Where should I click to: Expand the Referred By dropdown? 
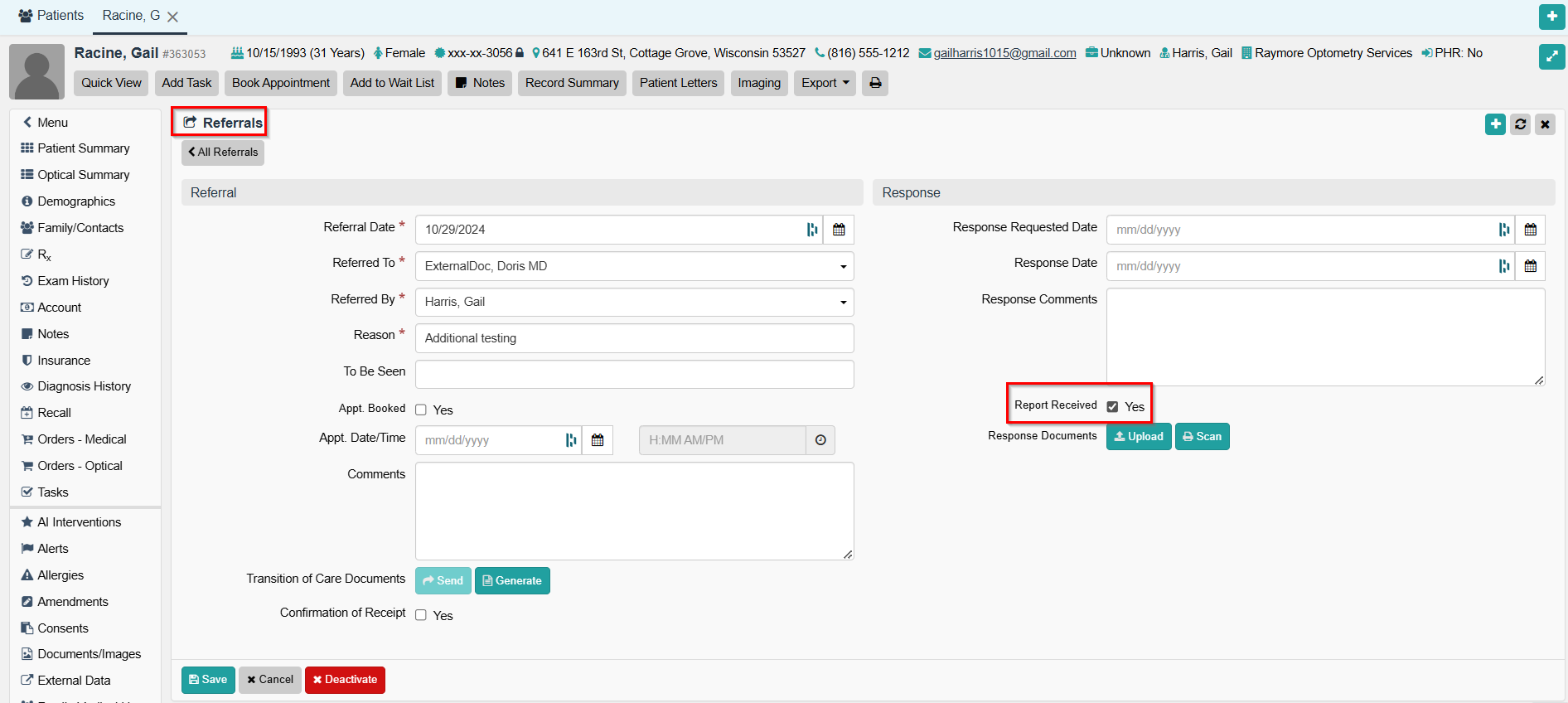[634, 302]
